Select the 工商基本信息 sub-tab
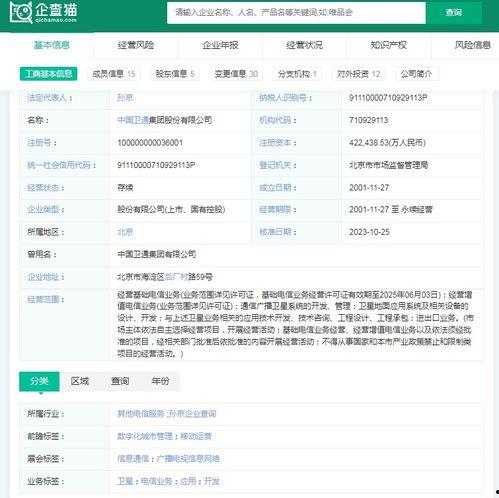Screen dimensions: 499x498 coord(49,74)
